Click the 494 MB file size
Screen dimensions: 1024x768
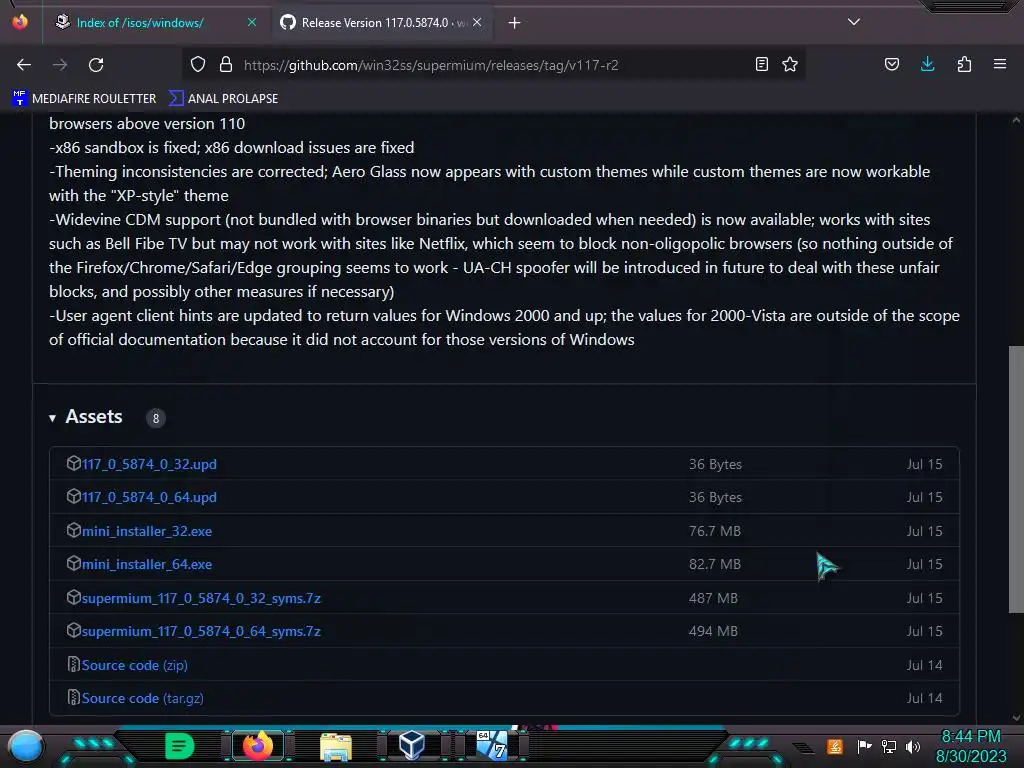coord(713,632)
